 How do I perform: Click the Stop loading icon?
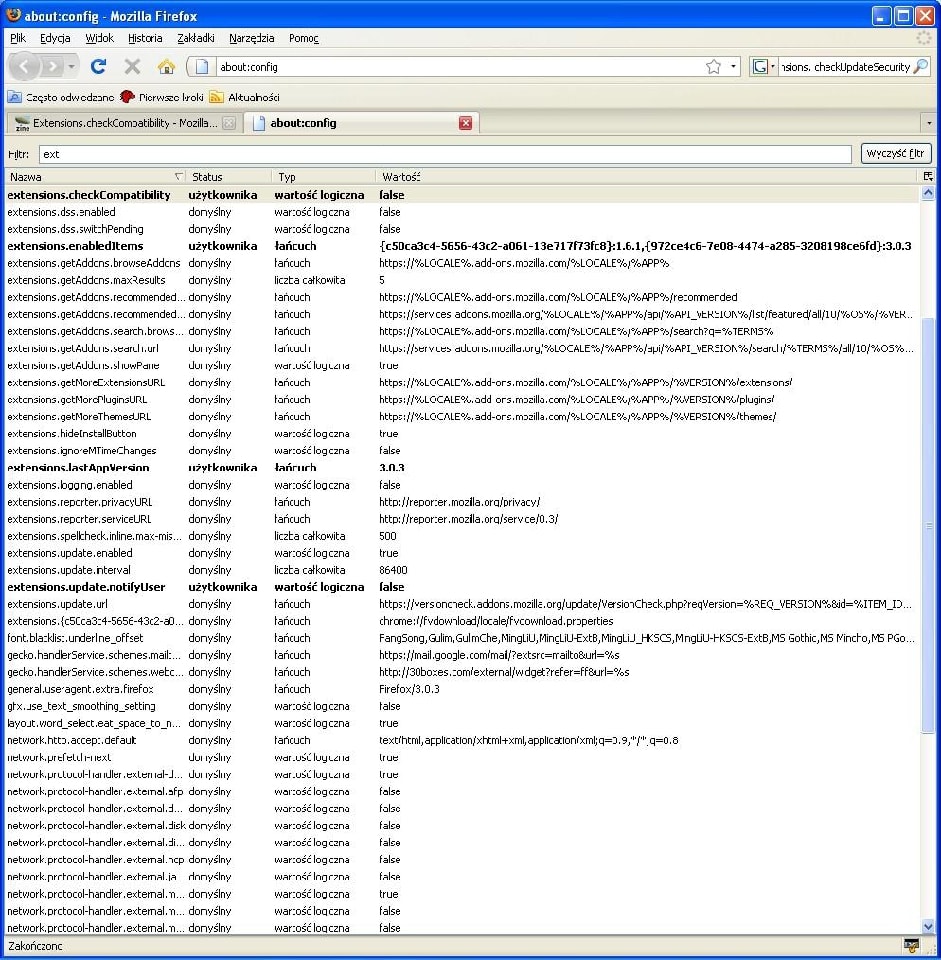click(x=132, y=67)
